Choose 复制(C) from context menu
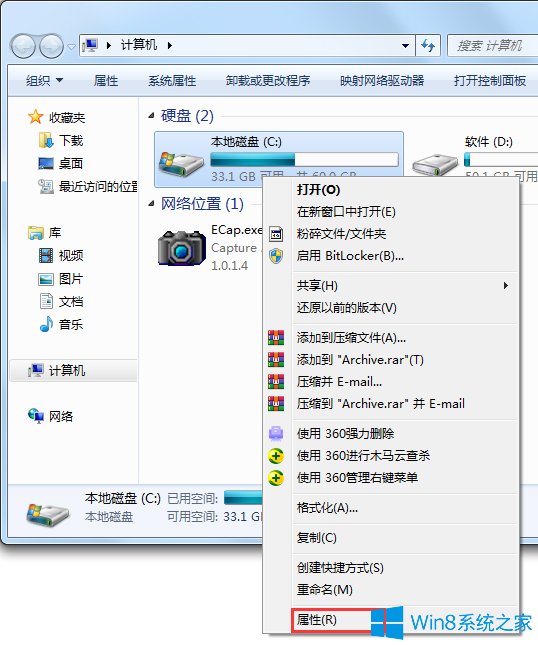 pyautogui.click(x=391, y=538)
